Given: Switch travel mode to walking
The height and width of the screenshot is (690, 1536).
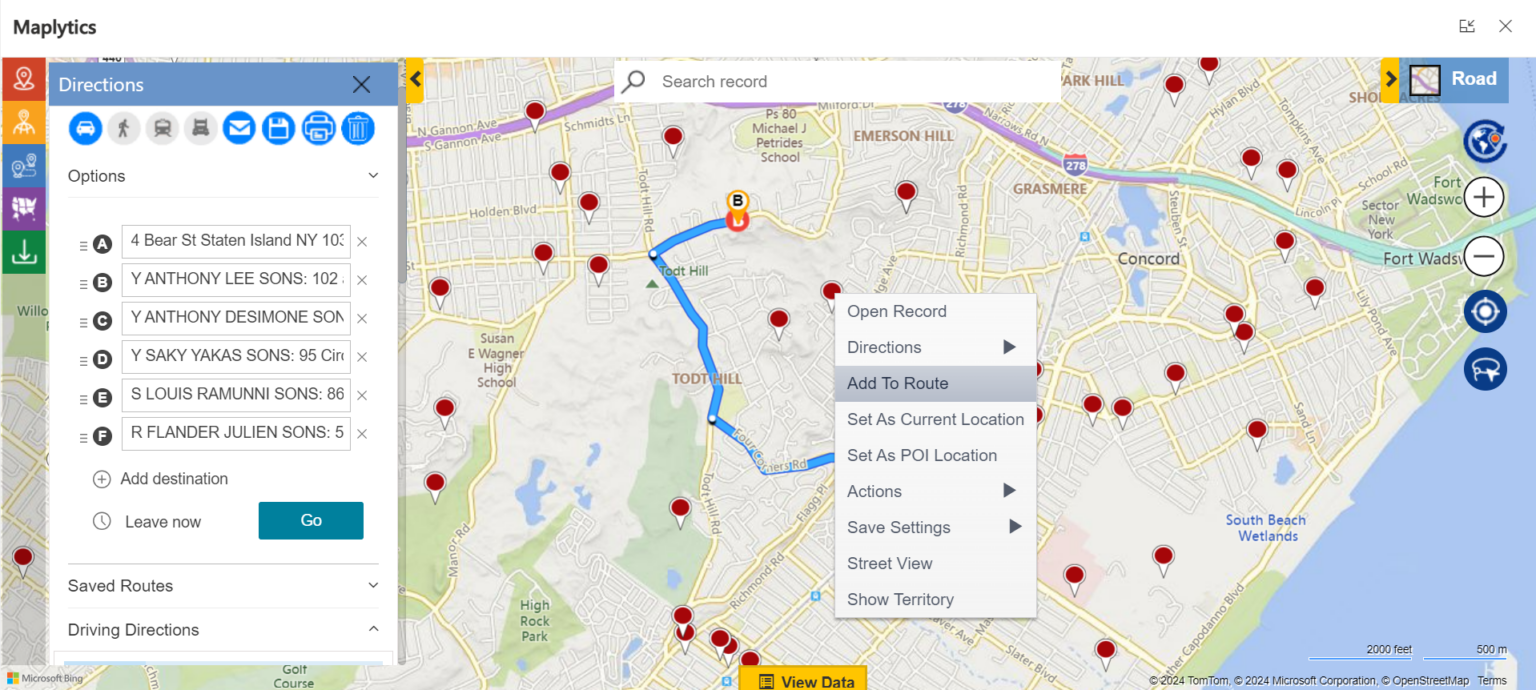Looking at the screenshot, I should tap(123, 128).
